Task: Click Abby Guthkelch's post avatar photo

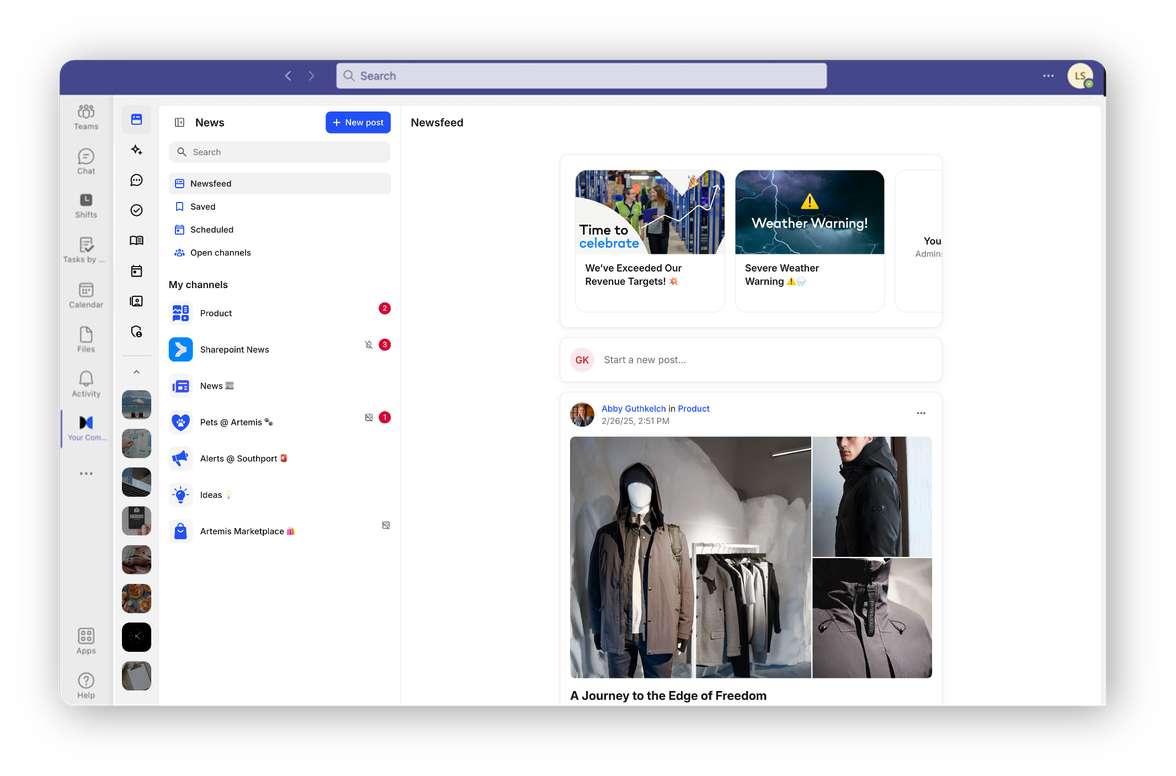Action: [x=582, y=415]
